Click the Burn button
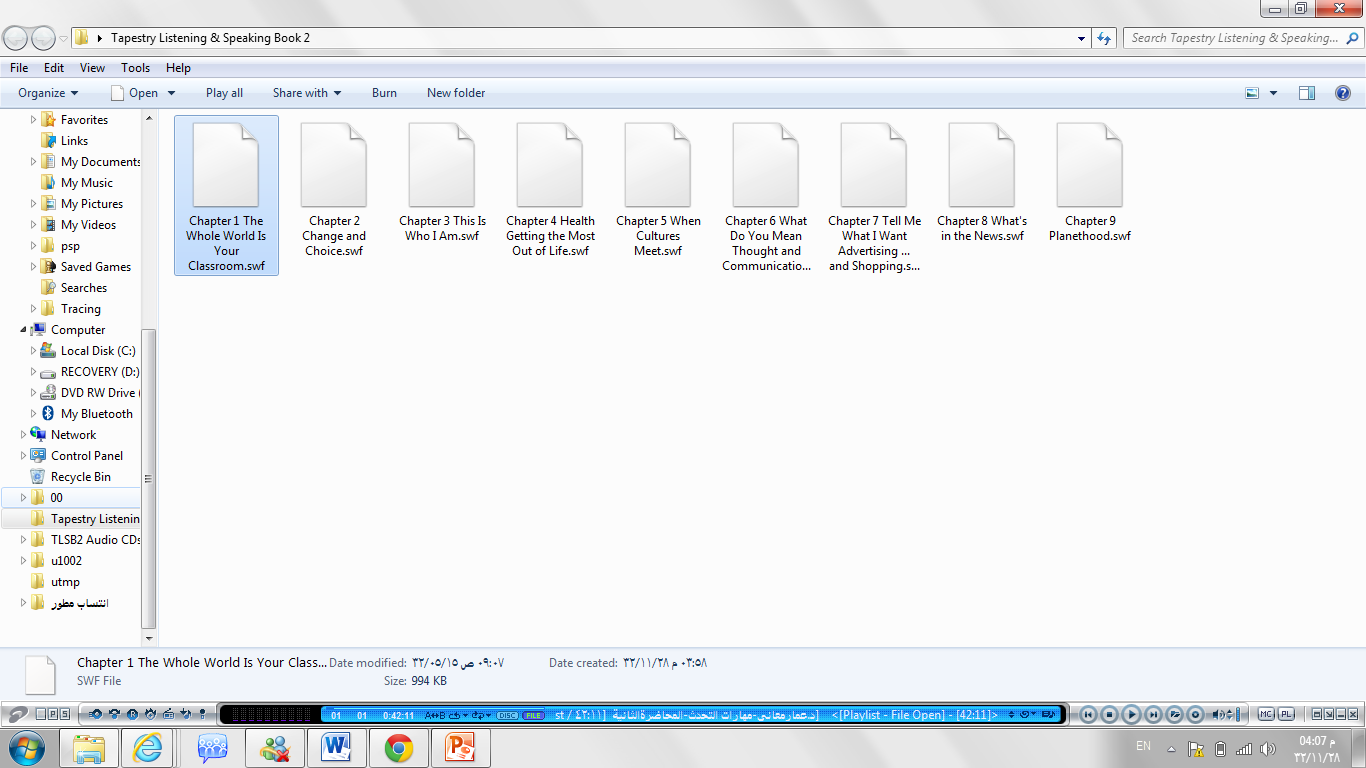1366x768 pixels. pyautogui.click(x=384, y=93)
